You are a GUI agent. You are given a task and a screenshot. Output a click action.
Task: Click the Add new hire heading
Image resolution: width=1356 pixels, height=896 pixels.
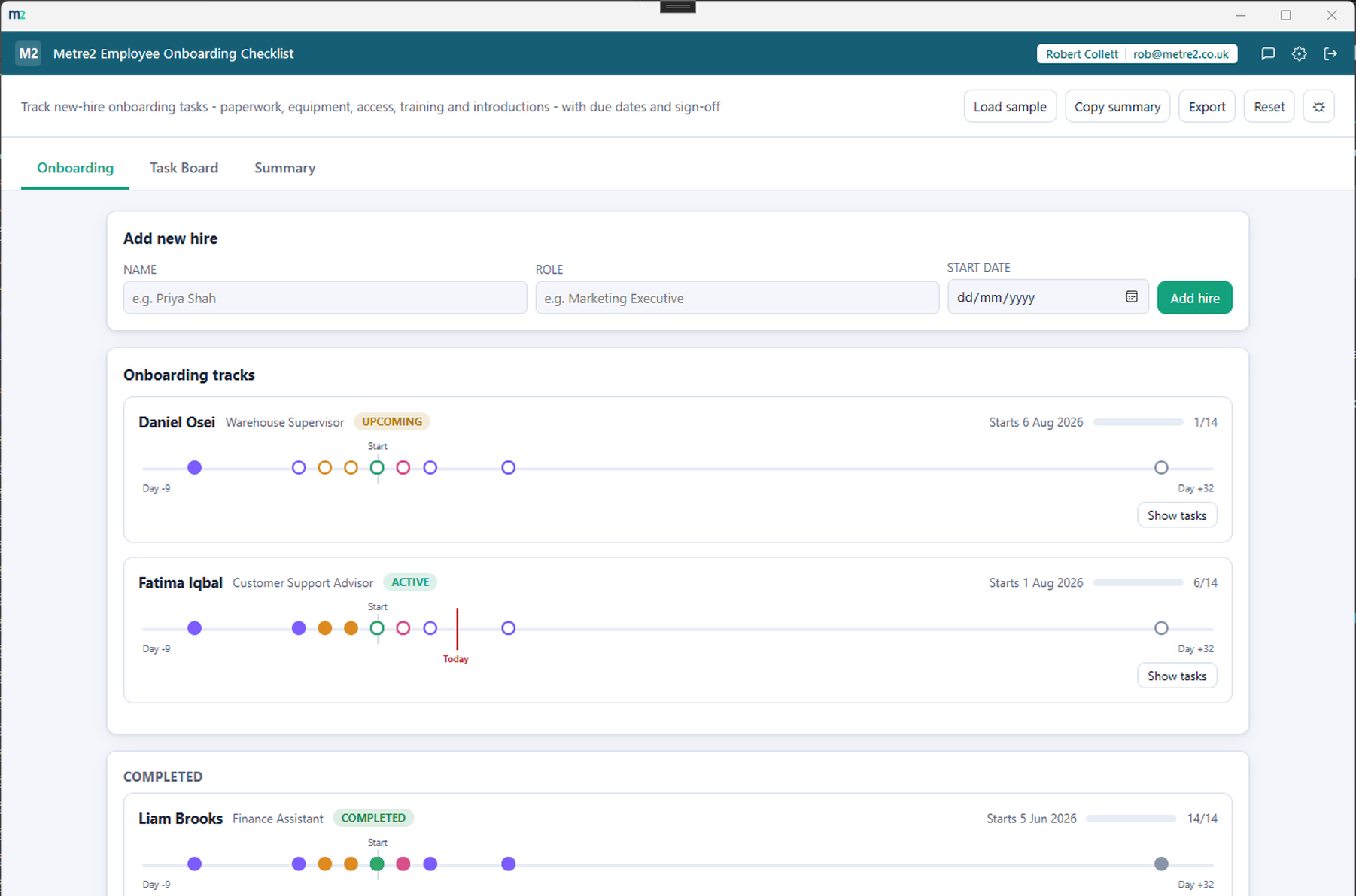pyautogui.click(x=171, y=238)
